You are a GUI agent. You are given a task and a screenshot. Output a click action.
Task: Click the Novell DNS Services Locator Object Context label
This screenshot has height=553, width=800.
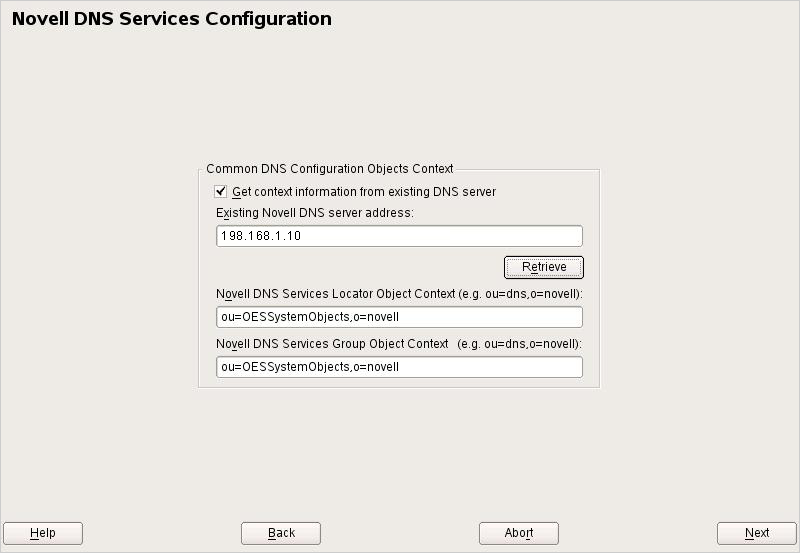(399, 294)
